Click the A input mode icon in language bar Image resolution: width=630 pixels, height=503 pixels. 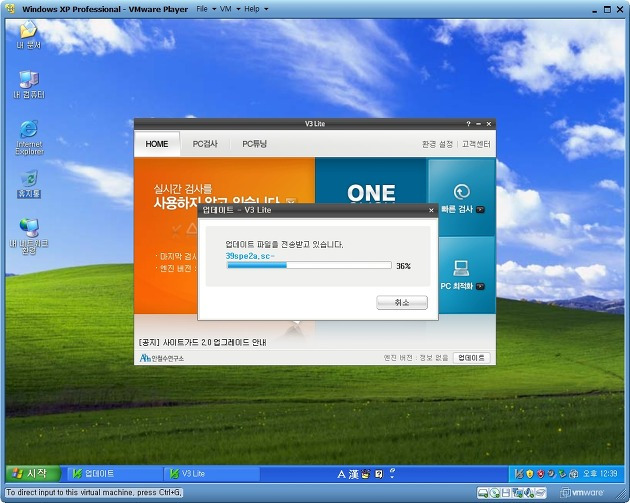[341, 474]
